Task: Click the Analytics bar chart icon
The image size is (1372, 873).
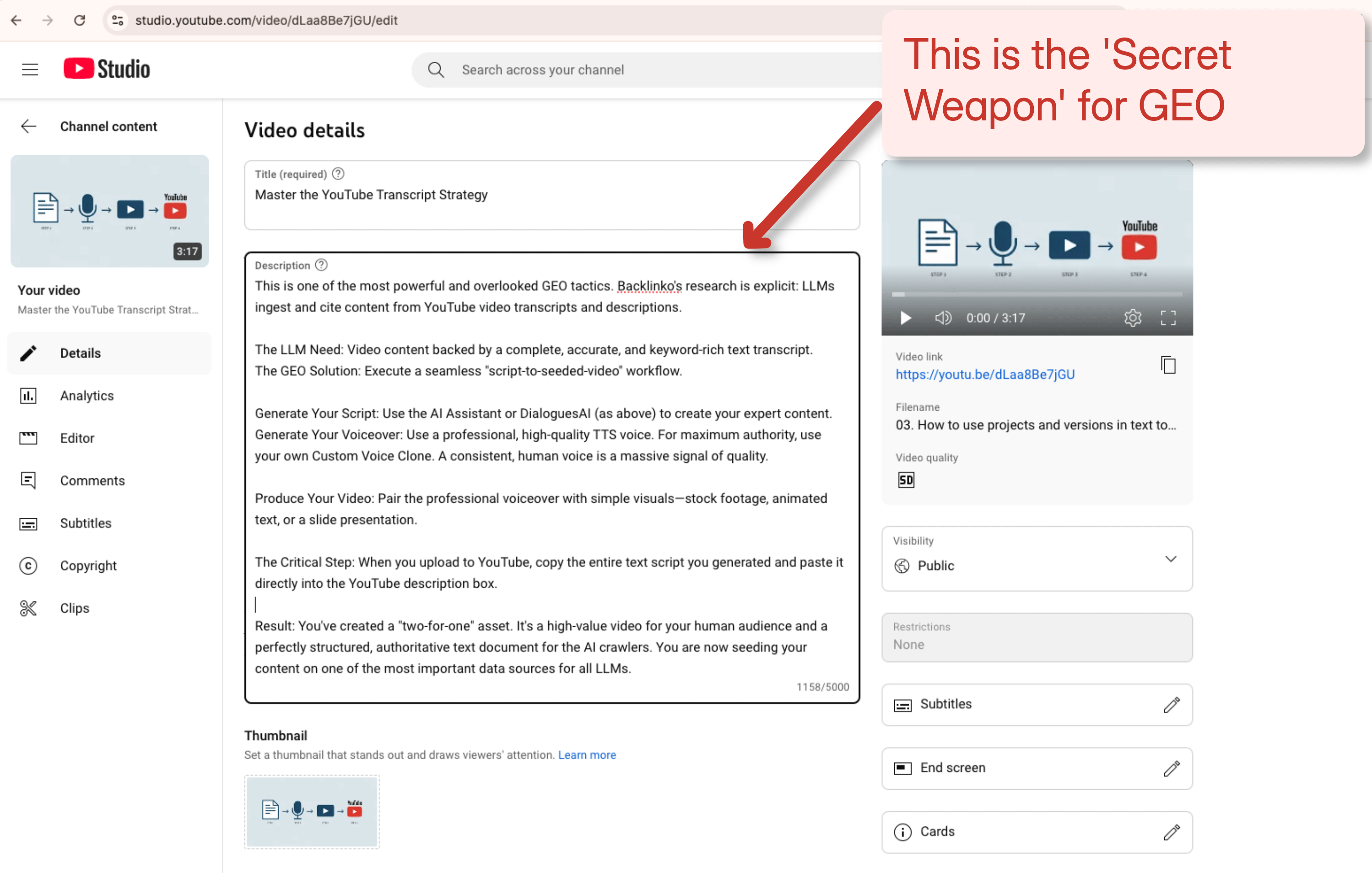Action: point(28,396)
